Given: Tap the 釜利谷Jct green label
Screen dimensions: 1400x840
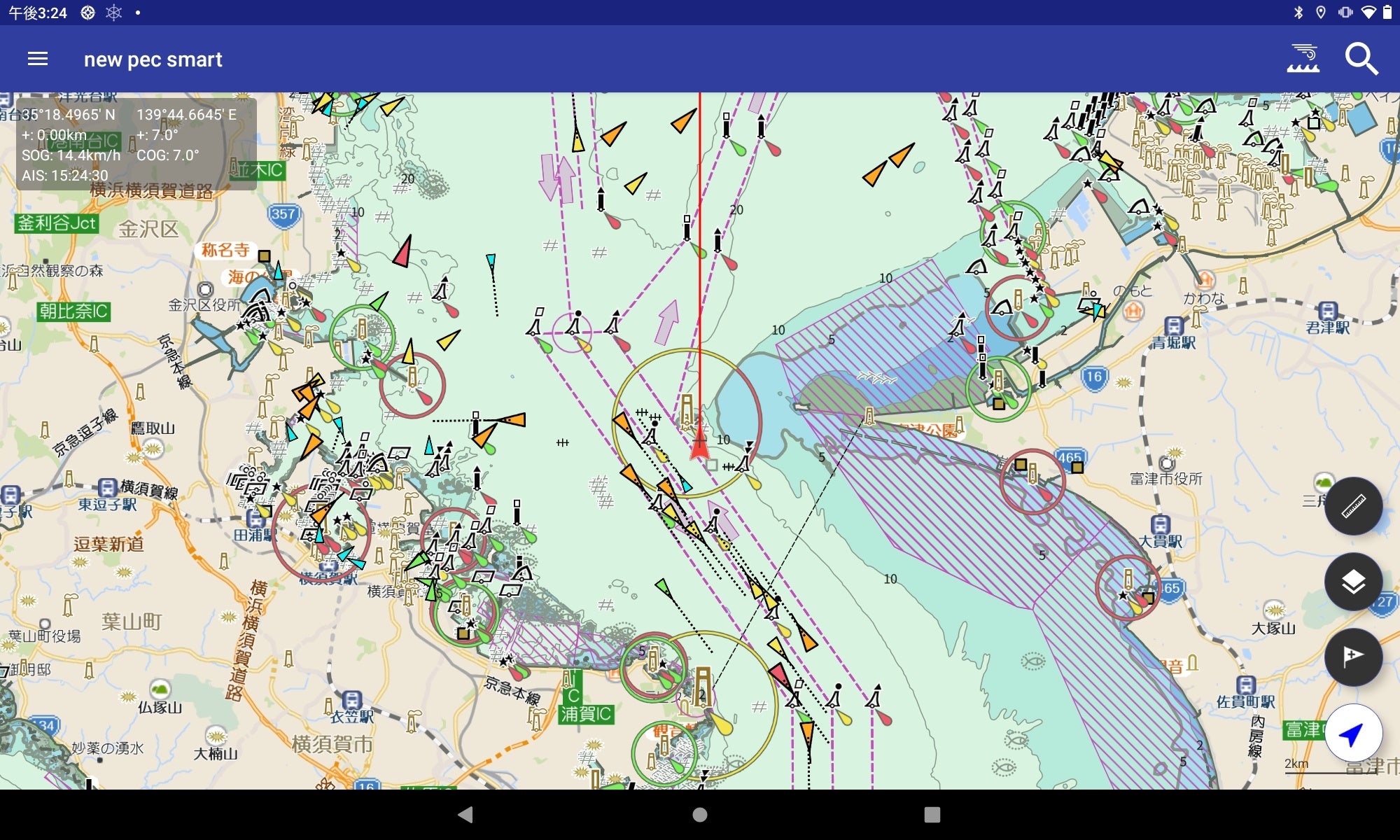Looking at the screenshot, I should click(x=57, y=223).
